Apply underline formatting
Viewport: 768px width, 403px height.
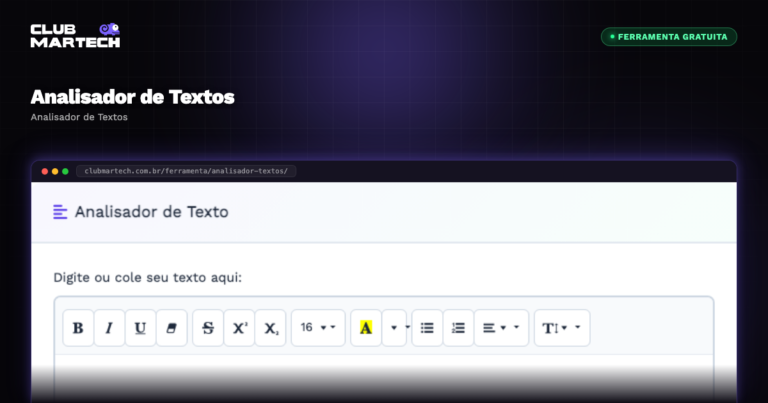[x=140, y=328]
